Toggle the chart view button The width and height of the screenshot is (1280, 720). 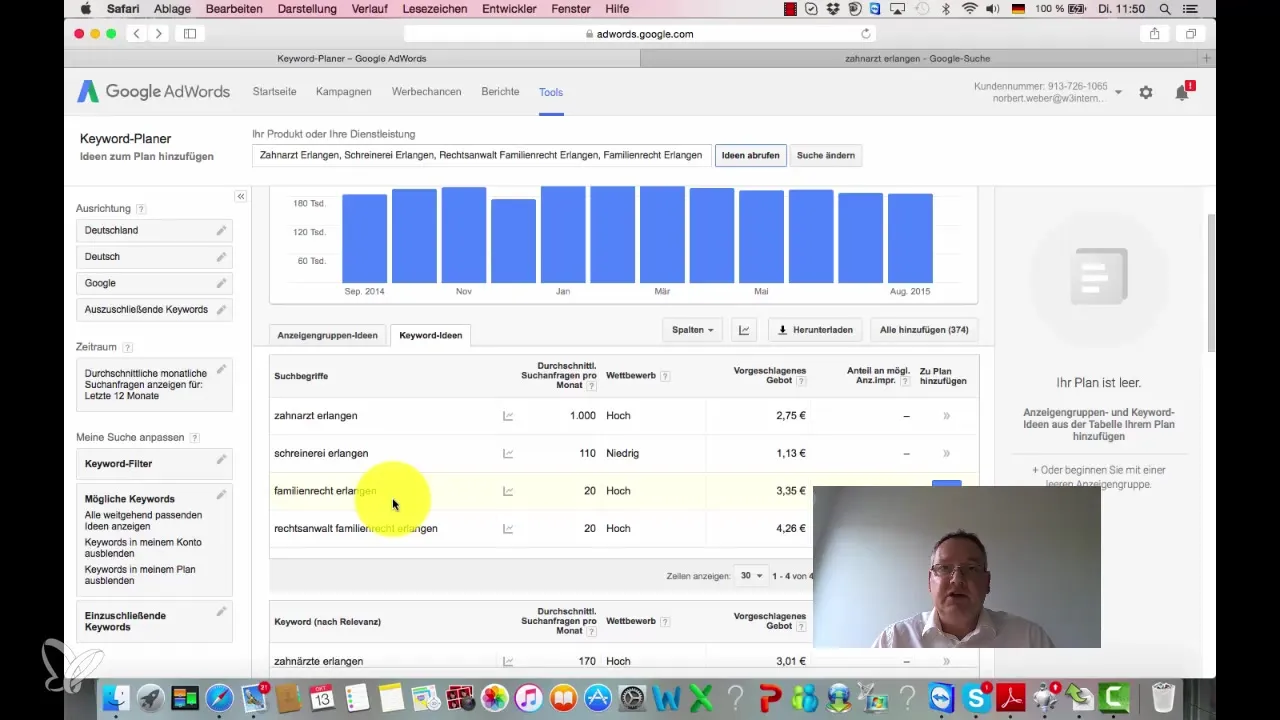(x=744, y=330)
